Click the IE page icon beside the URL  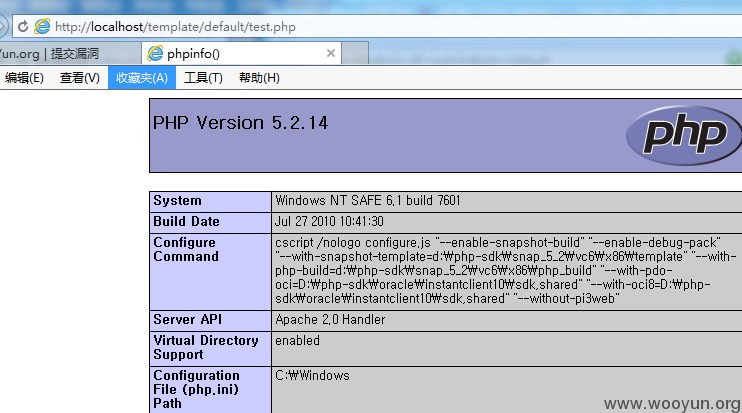point(42,26)
